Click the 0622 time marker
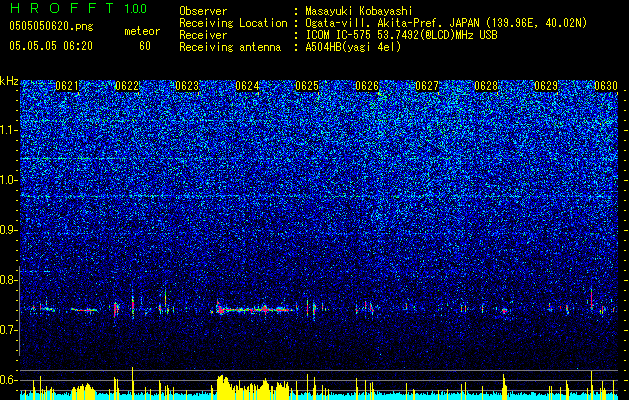Image resolution: width=629 pixels, height=400 pixels. point(127,86)
